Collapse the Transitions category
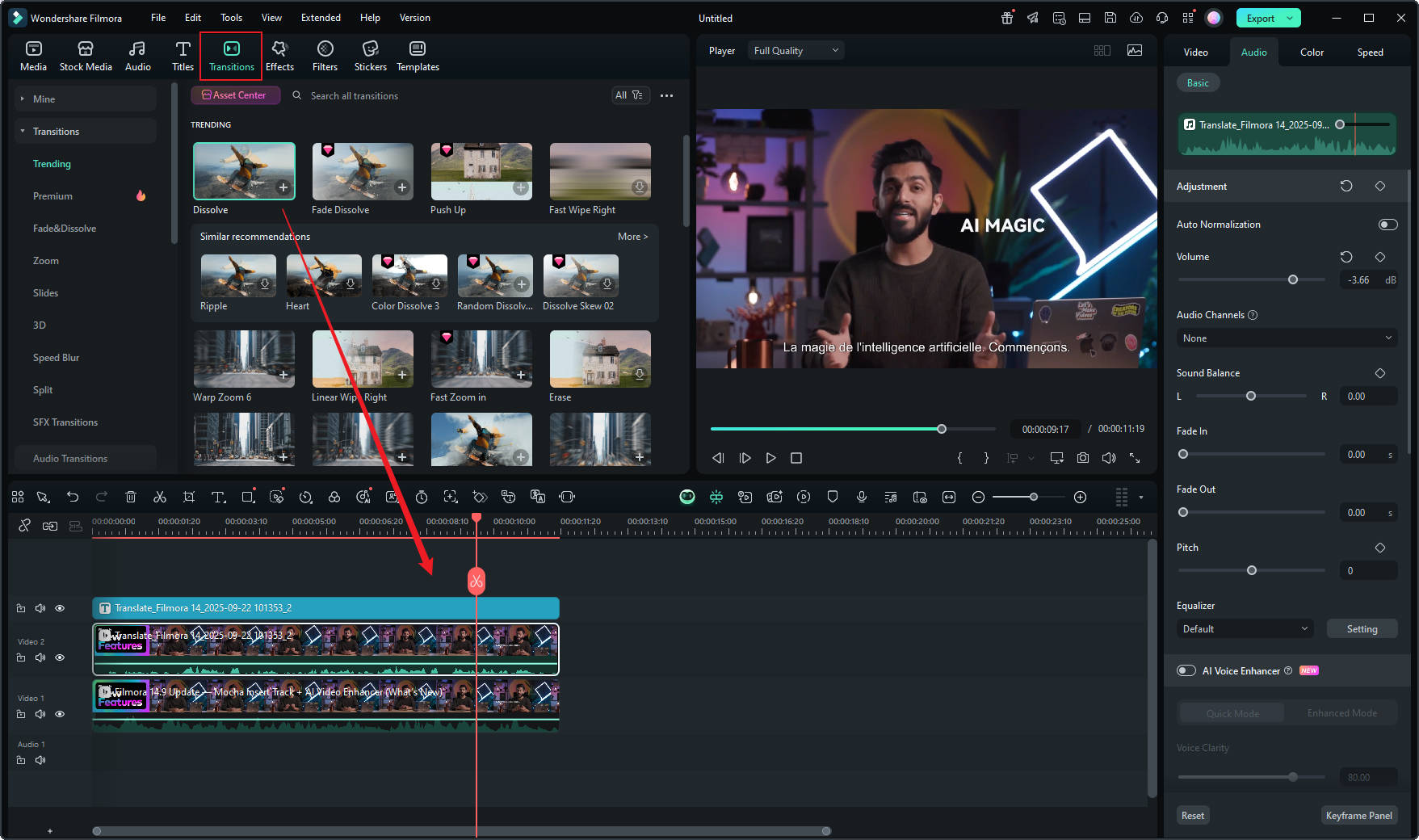 point(85,132)
